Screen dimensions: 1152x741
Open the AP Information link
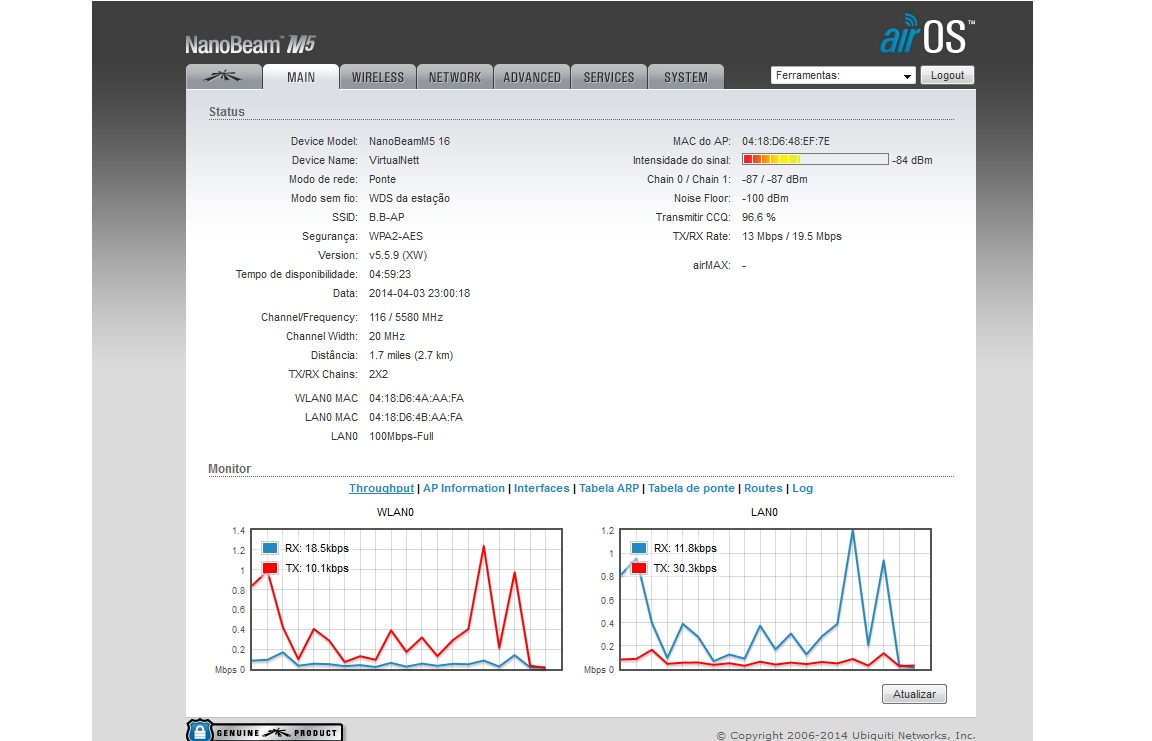pos(464,488)
